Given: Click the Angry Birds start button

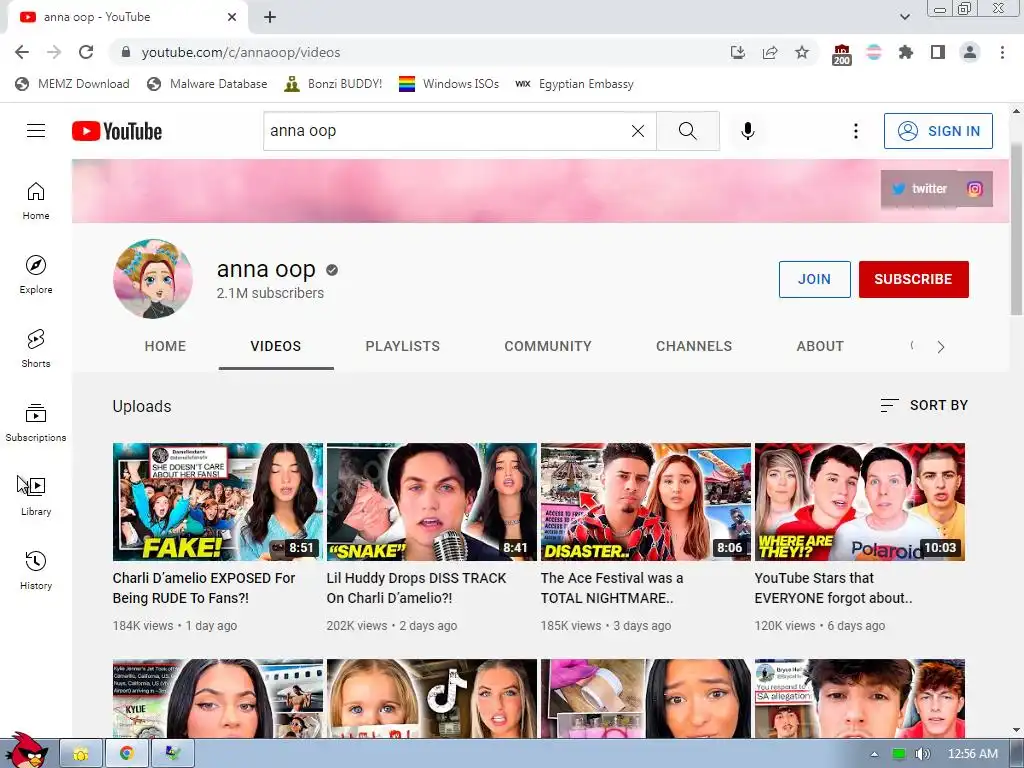Looking at the screenshot, I should coord(25,751).
